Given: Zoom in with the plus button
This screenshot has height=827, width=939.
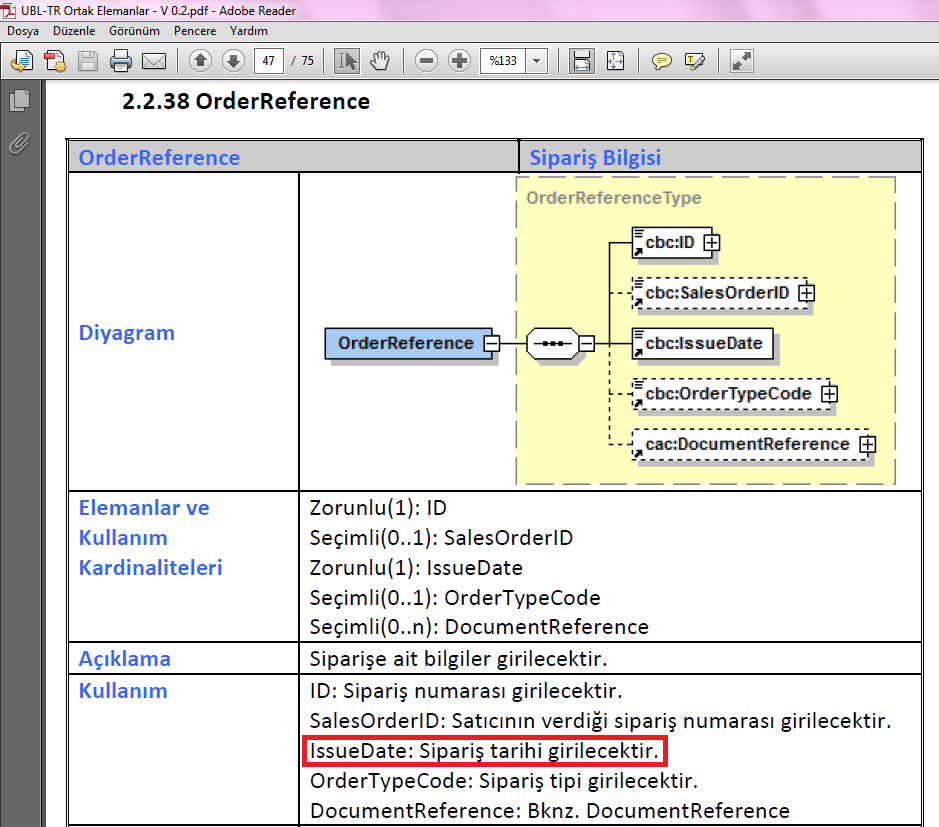Looking at the screenshot, I should [459, 61].
